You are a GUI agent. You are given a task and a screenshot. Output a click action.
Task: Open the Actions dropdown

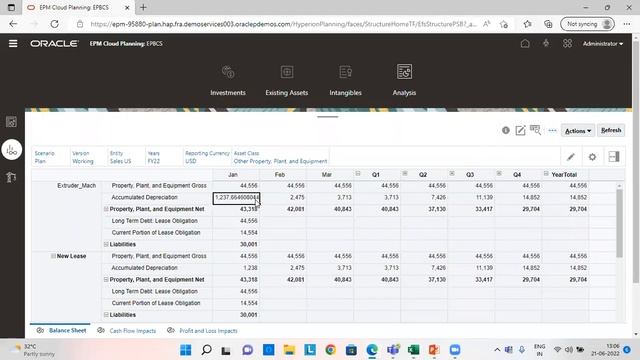[x=578, y=131]
